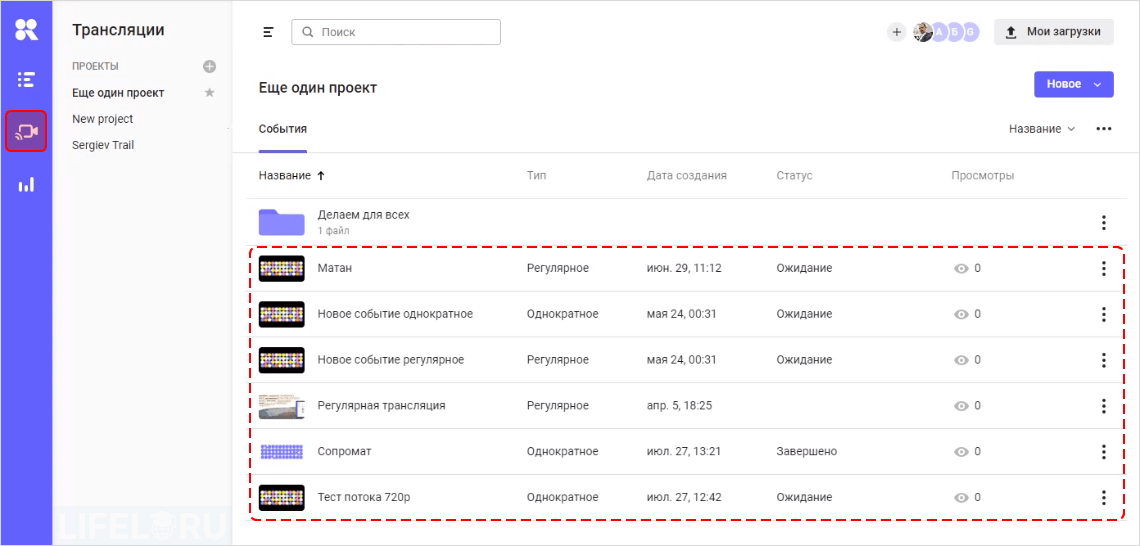Open the horizontal three-dots list options
This screenshot has width=1140, height=546.
point(1104,129)
